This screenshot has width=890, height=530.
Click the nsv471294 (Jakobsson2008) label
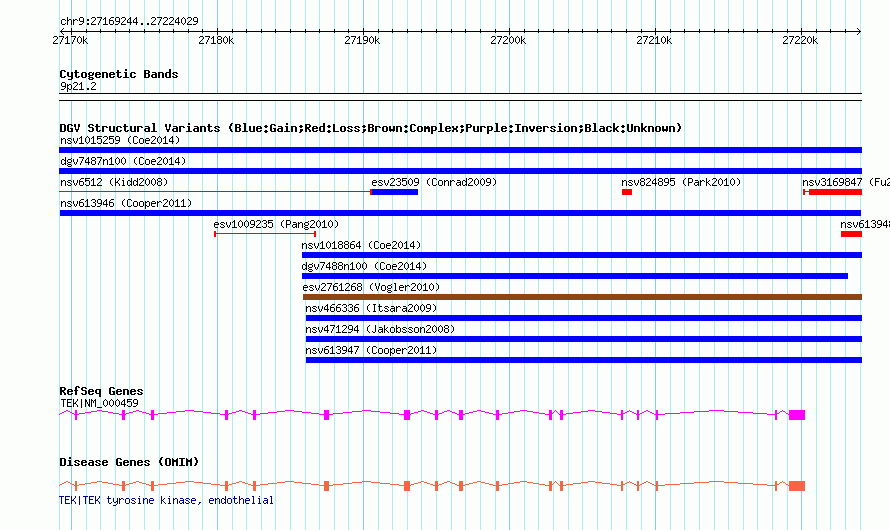click(x=380, y=329)
